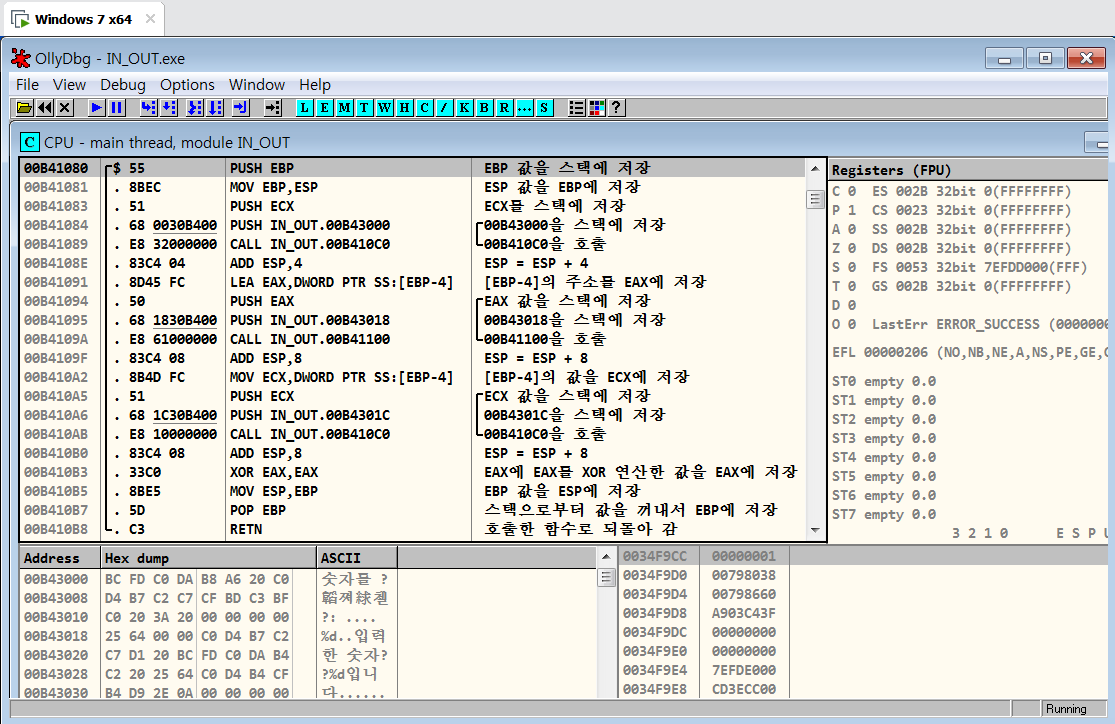1115x724 pixels.
Task: Click the Step over icon
Action: click(x=169, y=107)
